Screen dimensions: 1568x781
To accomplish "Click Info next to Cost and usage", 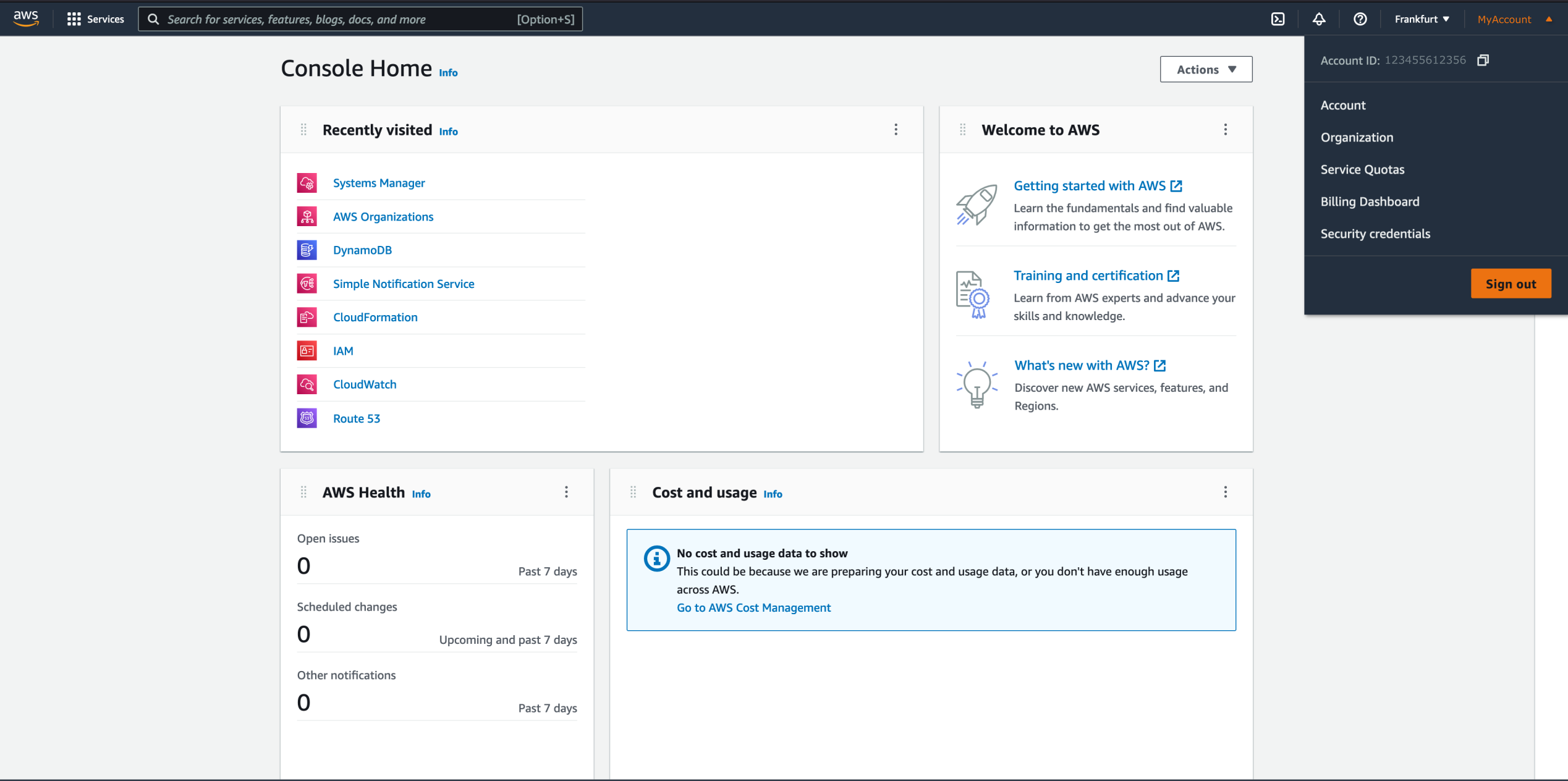I will 773,494.
